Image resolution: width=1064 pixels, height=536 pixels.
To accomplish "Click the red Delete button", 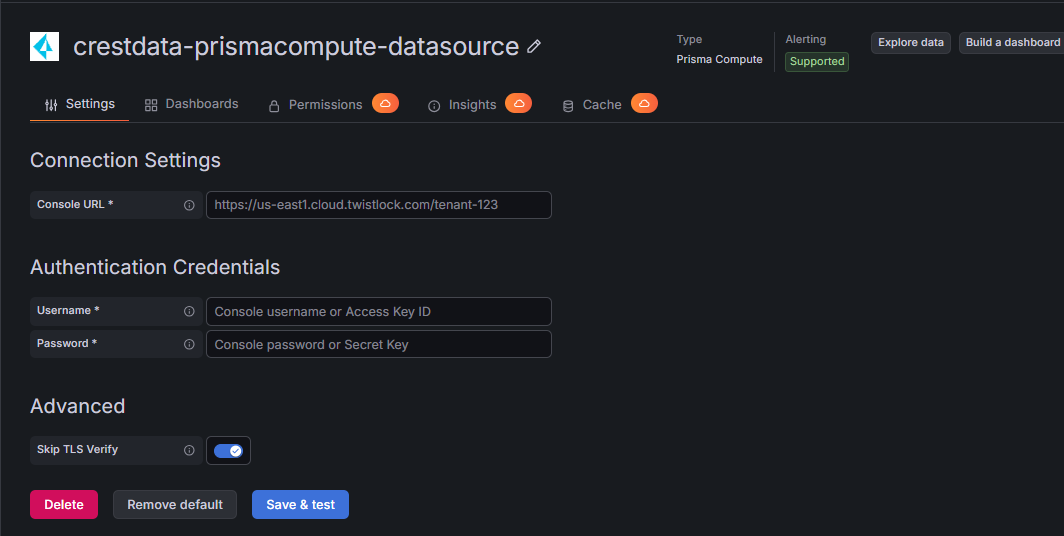I will tap(64, 504).
